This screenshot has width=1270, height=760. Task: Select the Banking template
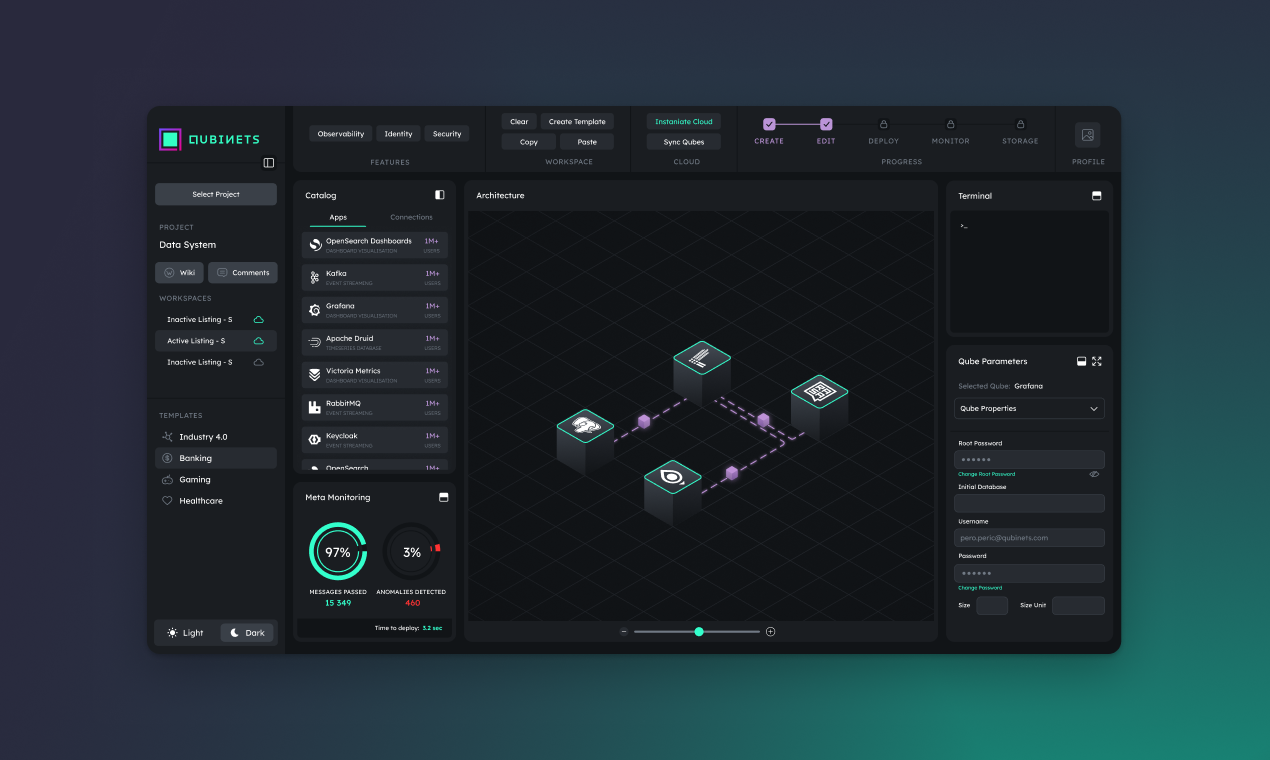point(216,458)
